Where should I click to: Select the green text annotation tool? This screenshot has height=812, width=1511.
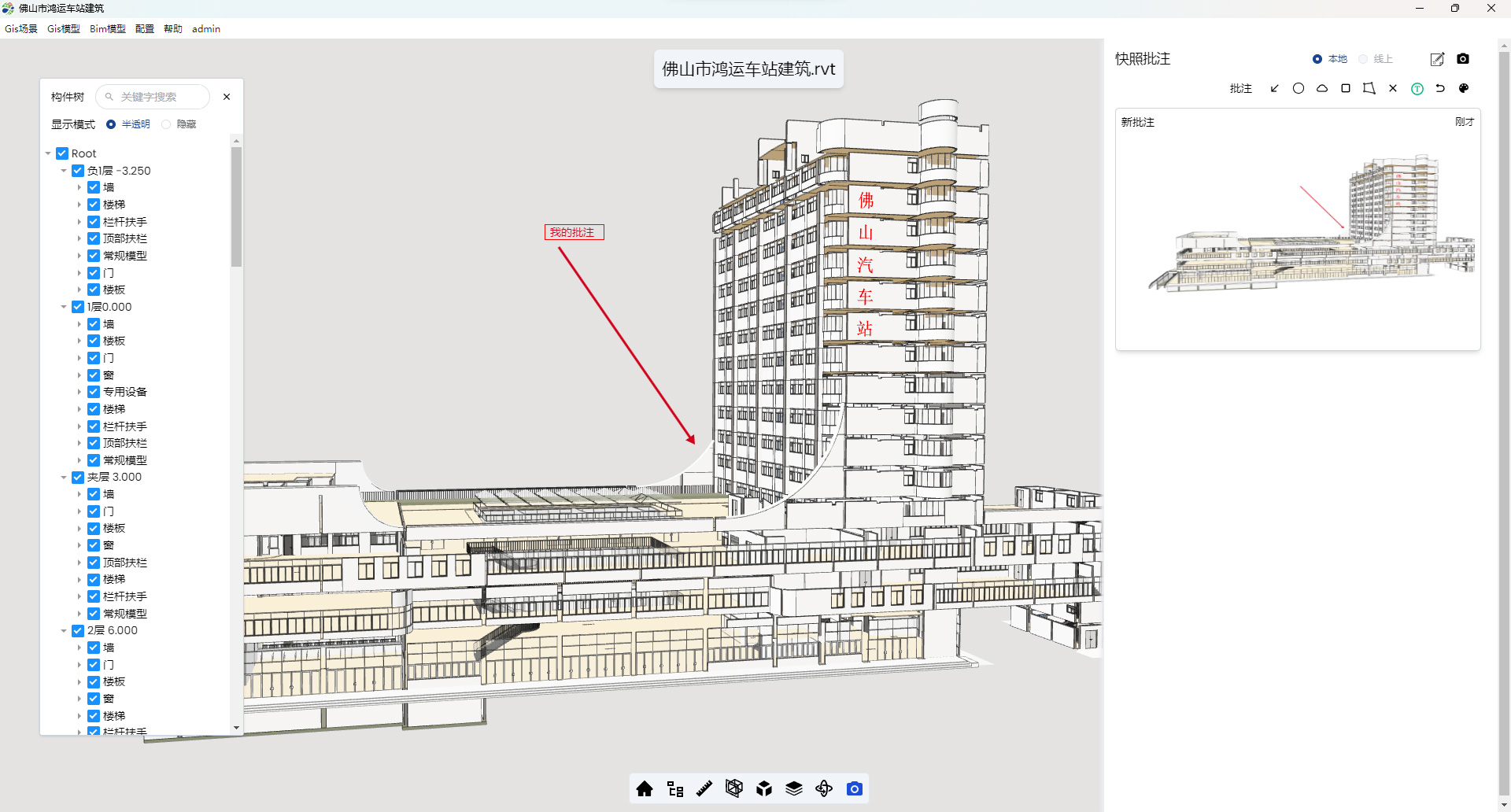click(x=1417, y=89)
